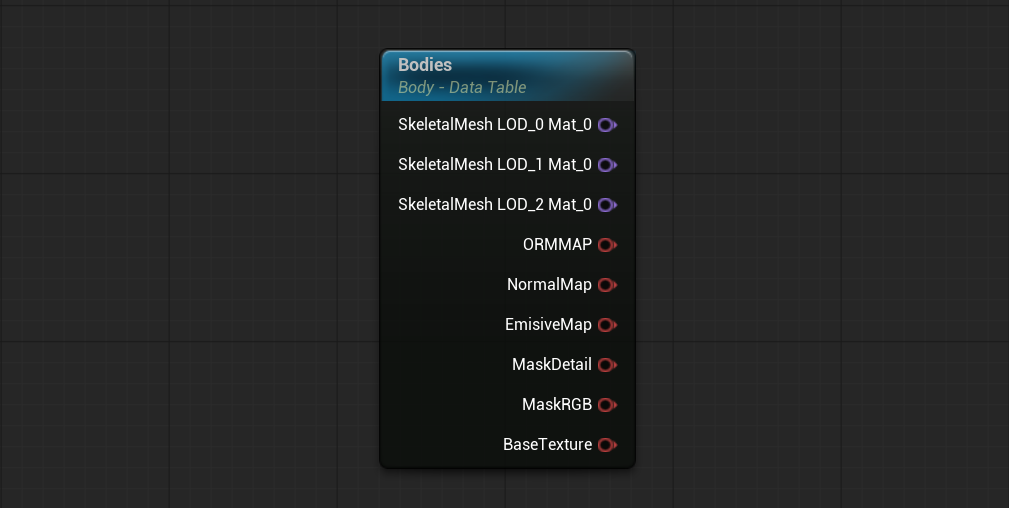Click the MaskDetail output pin
Screen dimensions: 1009x508
click(x=607, y=365)
